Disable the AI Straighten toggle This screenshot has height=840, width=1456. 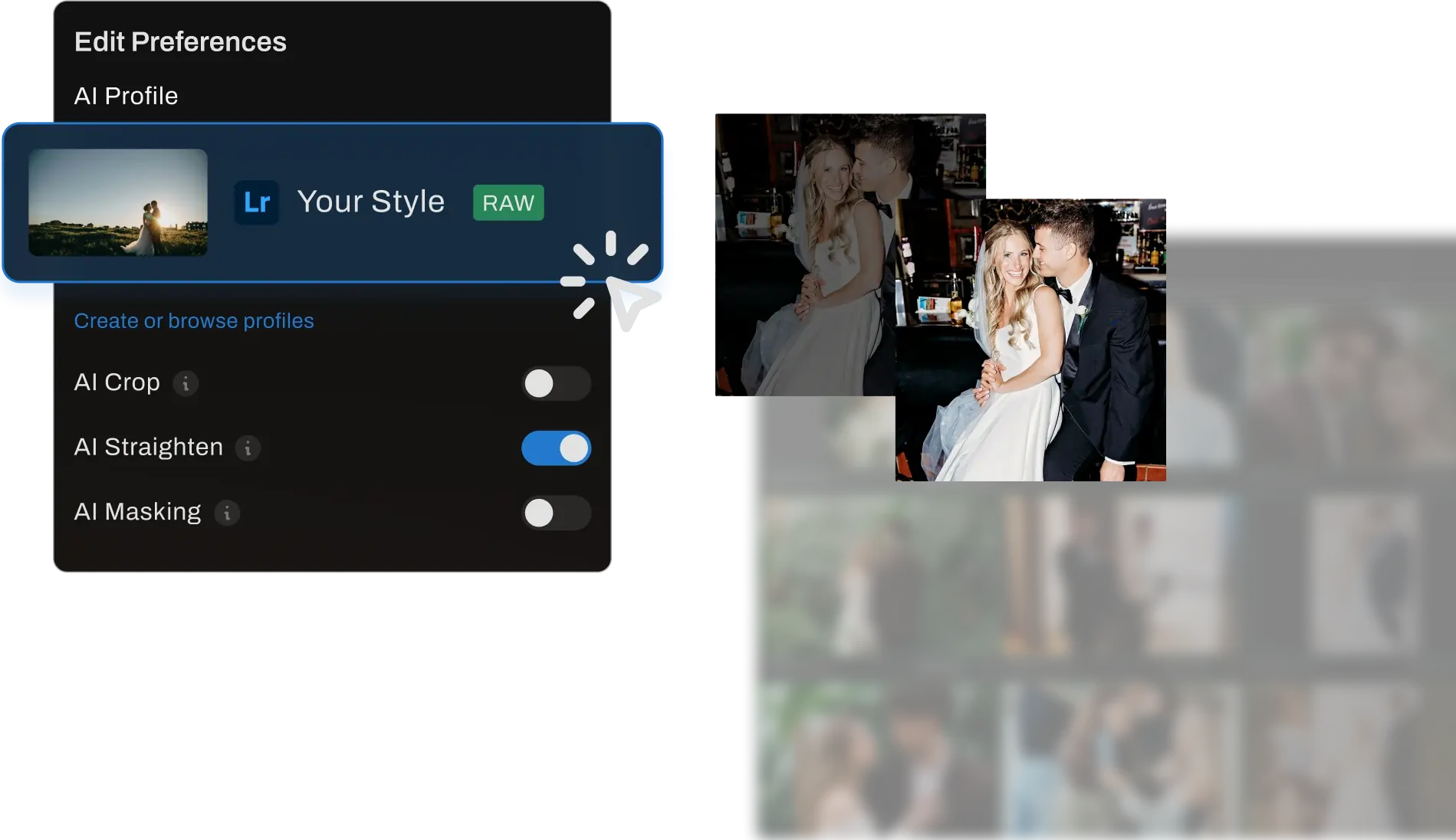556,448
